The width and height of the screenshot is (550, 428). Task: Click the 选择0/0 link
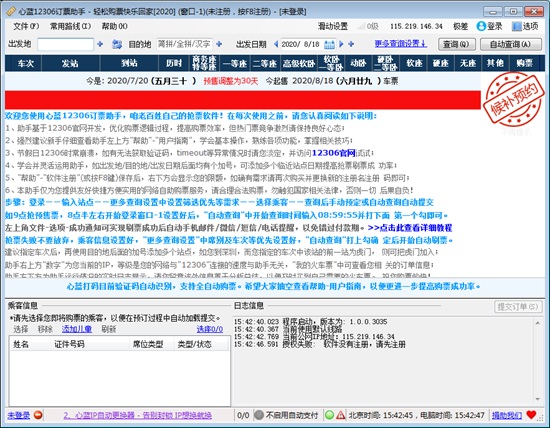click(209, 329)
